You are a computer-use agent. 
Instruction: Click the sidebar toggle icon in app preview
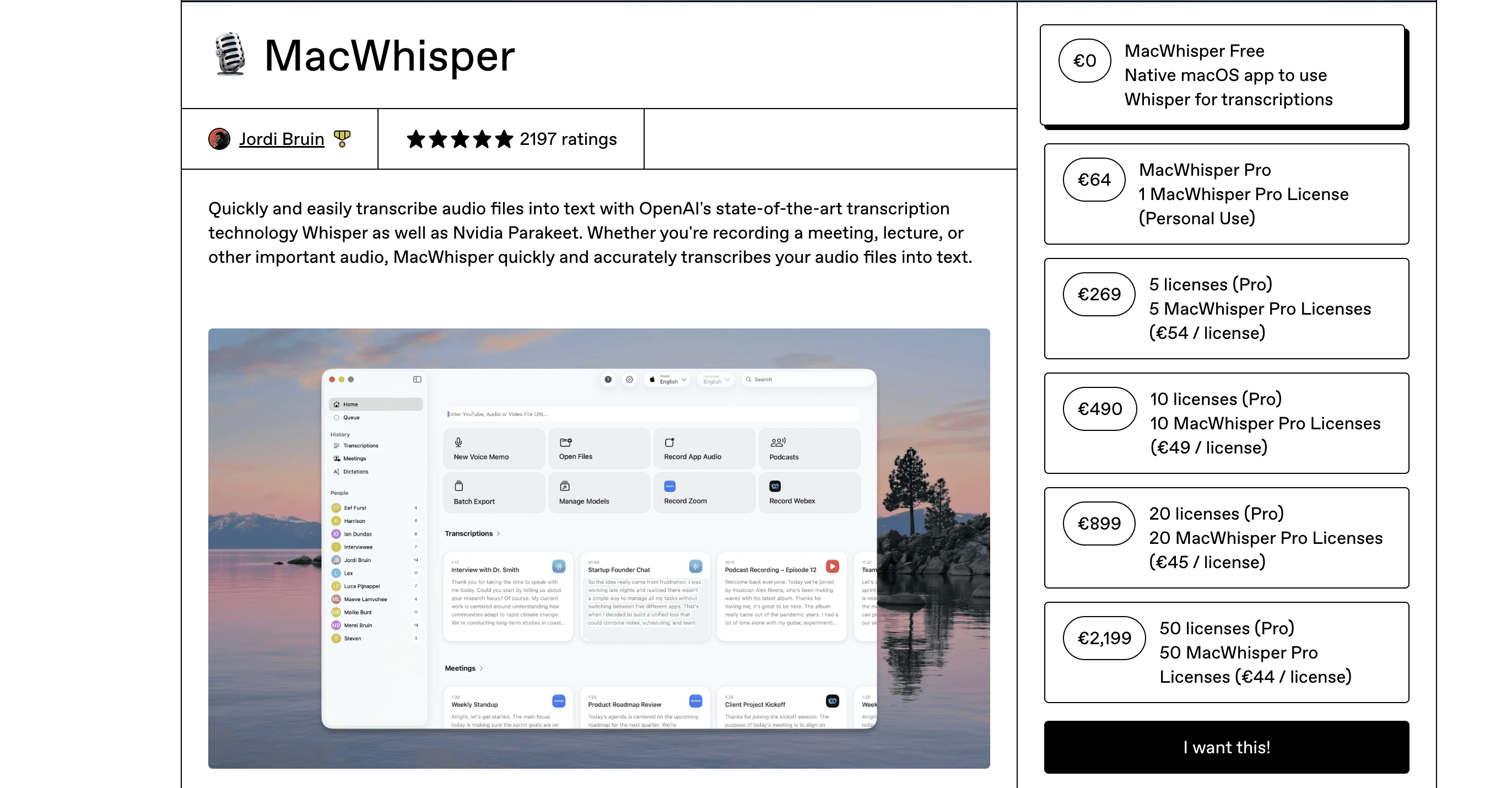coord(417,379)
